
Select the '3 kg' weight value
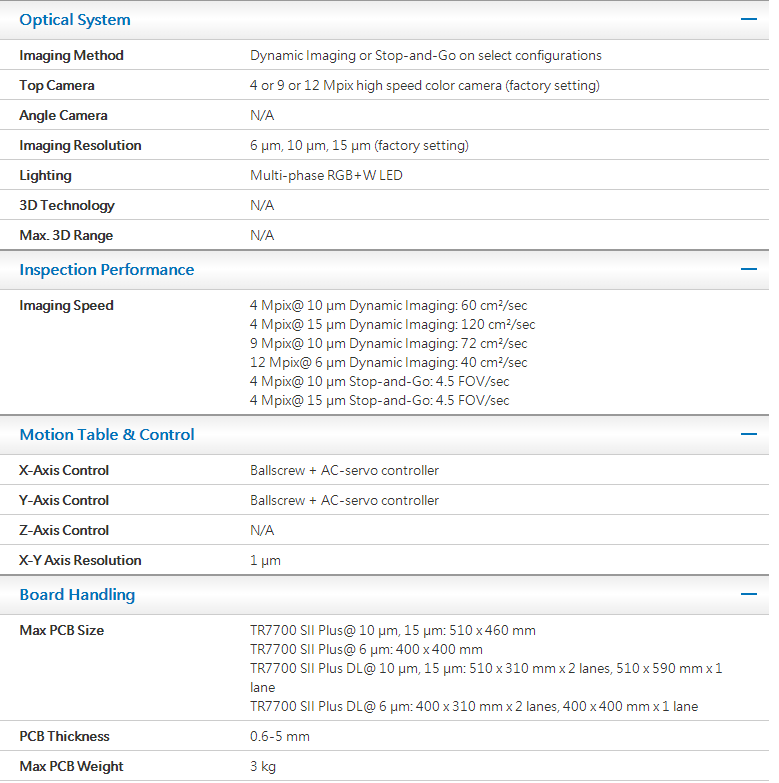pos(263,766)
